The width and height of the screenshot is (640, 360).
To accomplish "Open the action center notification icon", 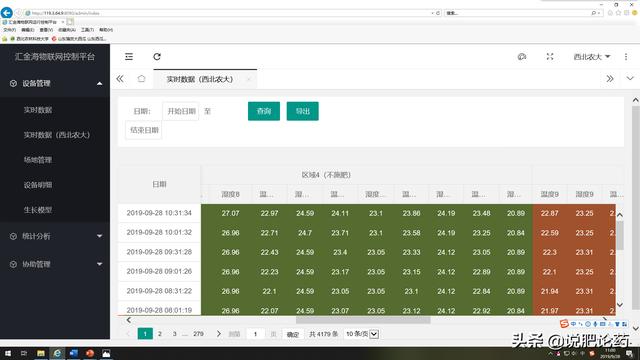I will (630, 353).
